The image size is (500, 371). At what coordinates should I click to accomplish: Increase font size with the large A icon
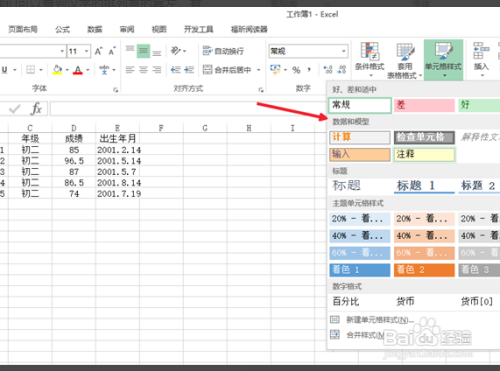[x=98, y=51]
